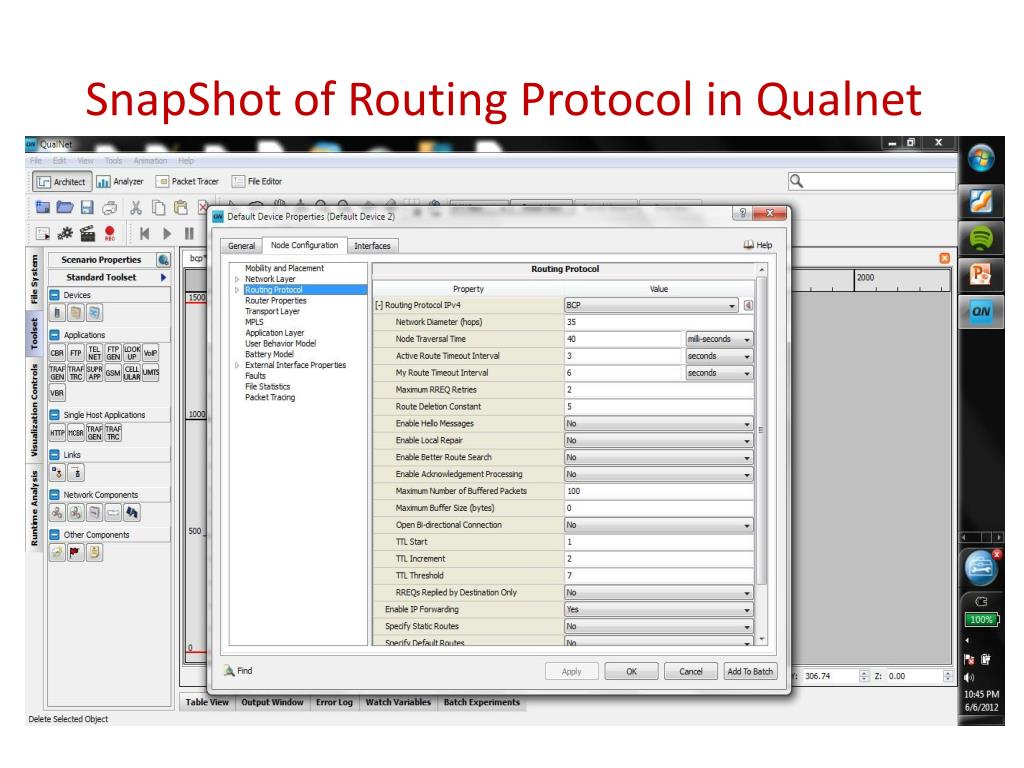Screen dimensions: 1024x768
Task: Click the Save scenario disk icon
Action: pyautogui.click(x=88, y=208)
